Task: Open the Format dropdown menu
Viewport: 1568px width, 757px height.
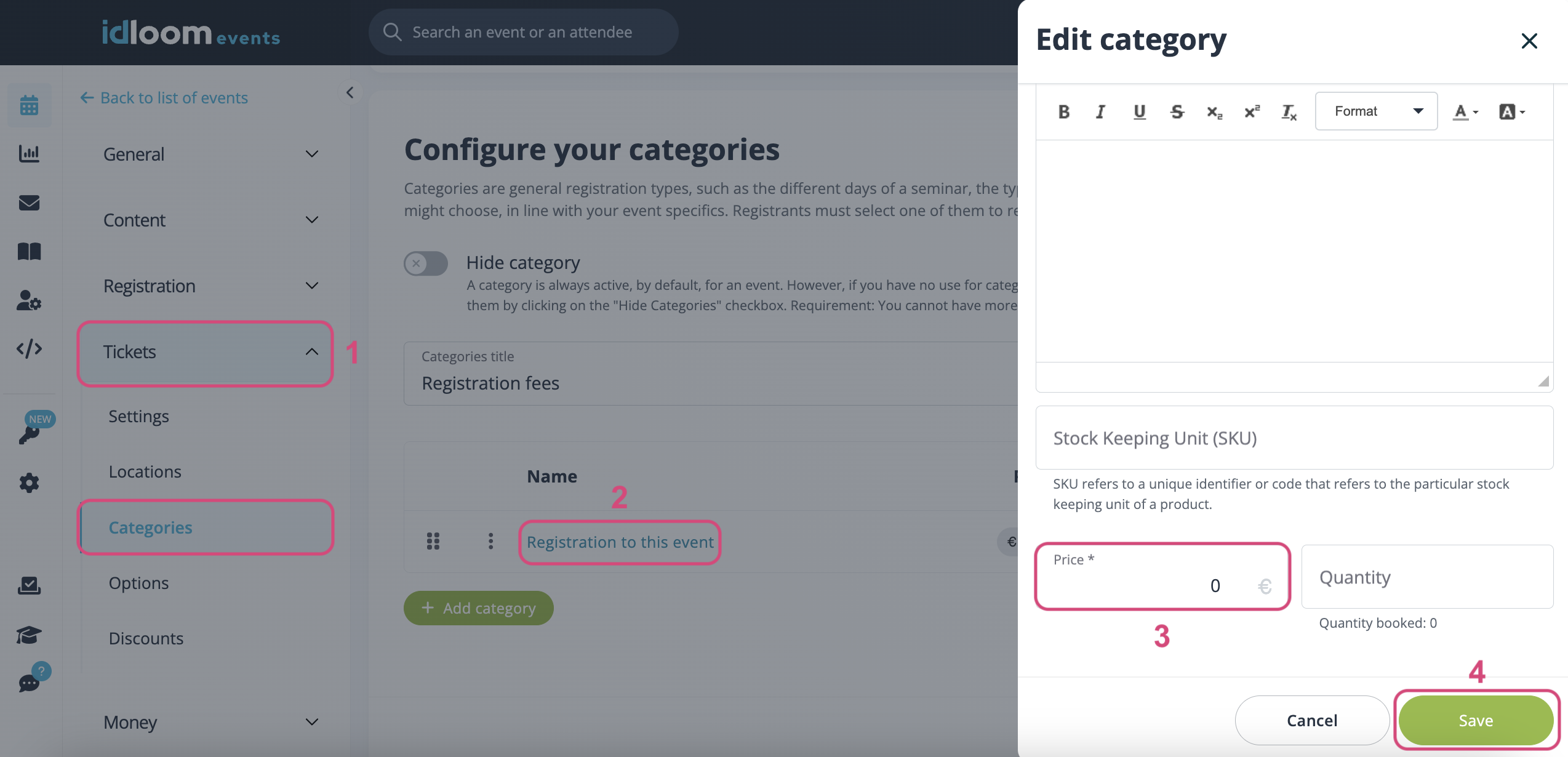Action: (x=1376, y=111)
